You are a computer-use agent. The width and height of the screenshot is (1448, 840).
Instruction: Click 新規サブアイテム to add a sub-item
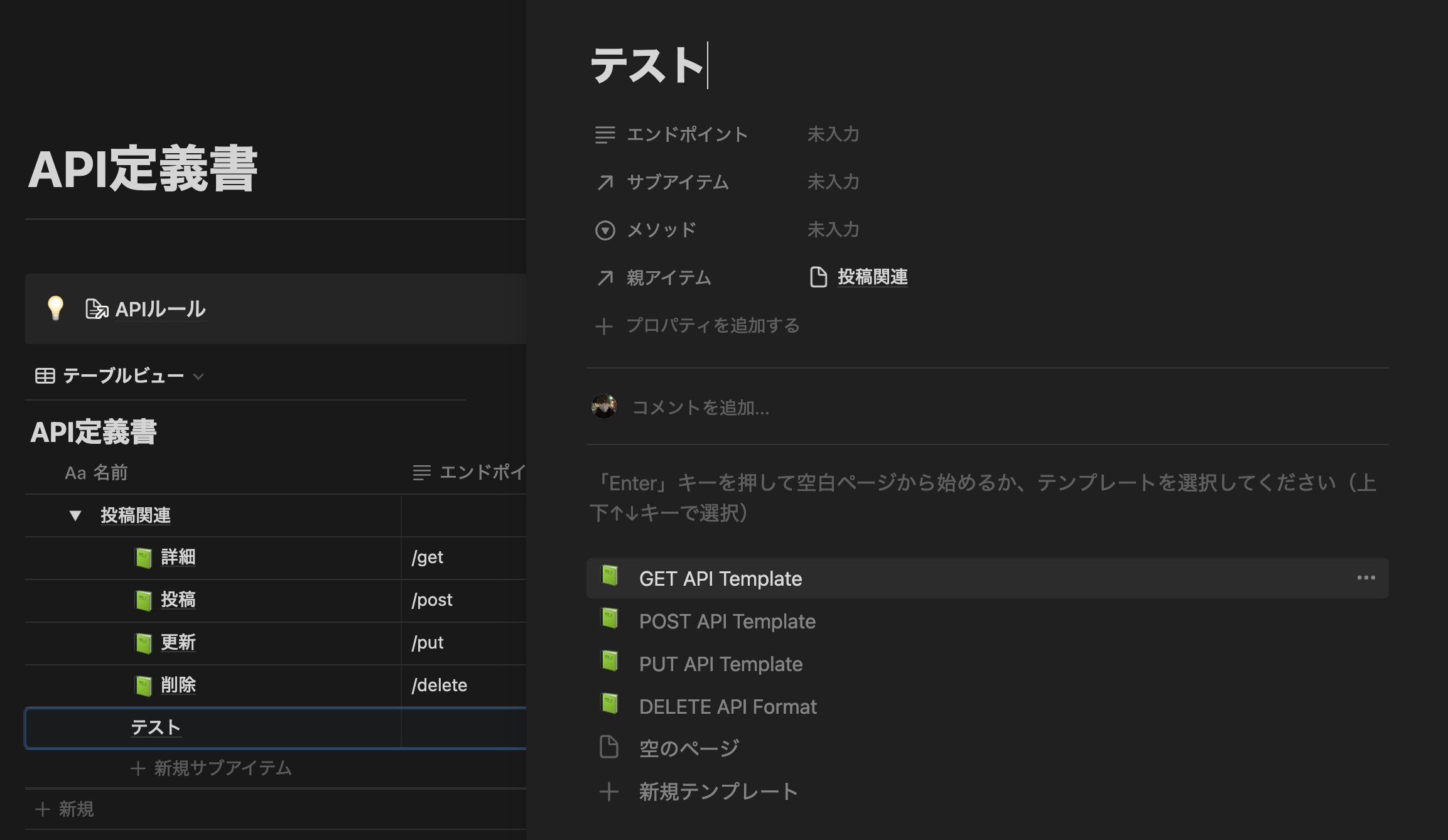coord(221,767)
